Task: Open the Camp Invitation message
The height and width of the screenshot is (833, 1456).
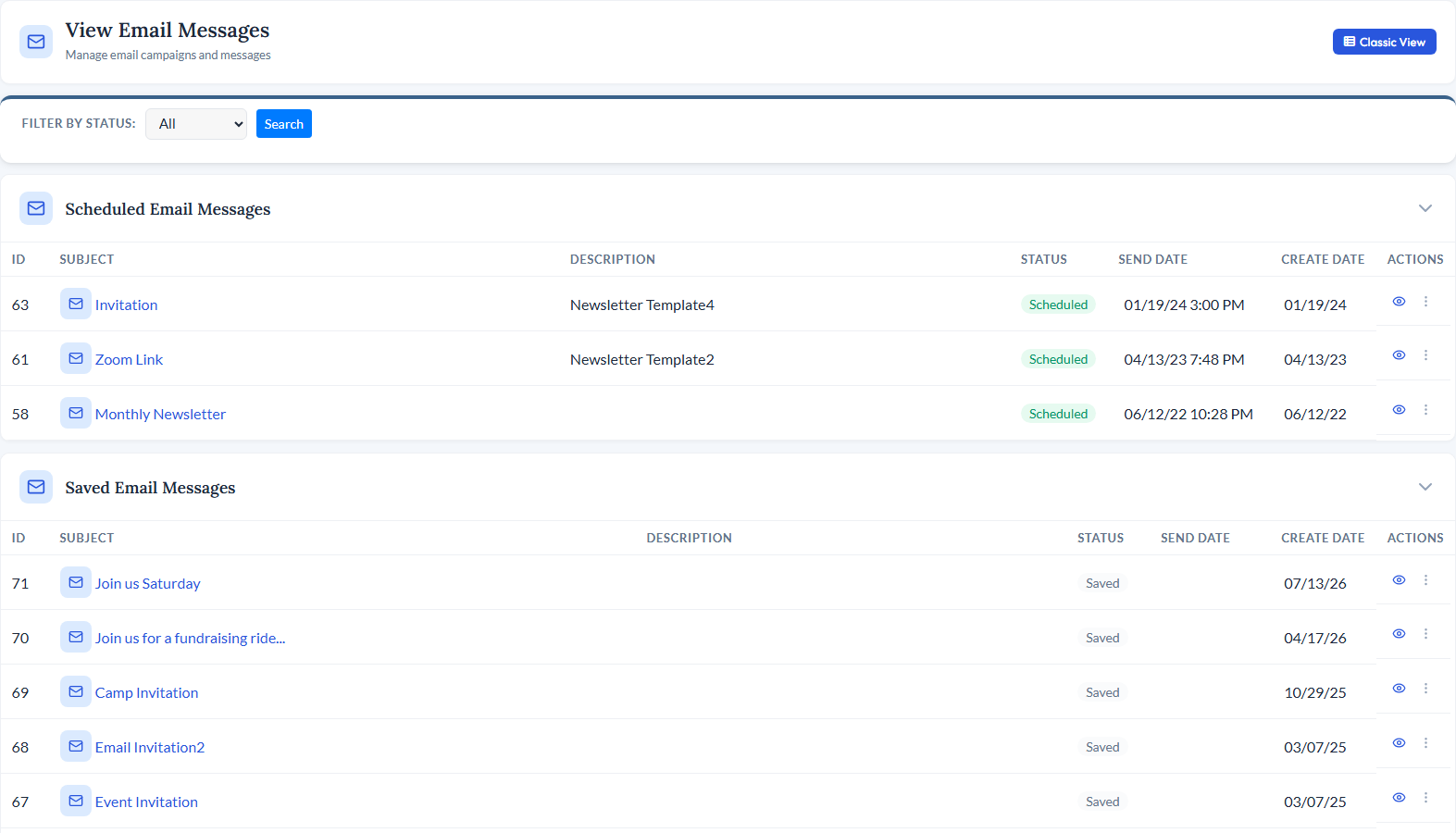Action: (x=146, y=692)
